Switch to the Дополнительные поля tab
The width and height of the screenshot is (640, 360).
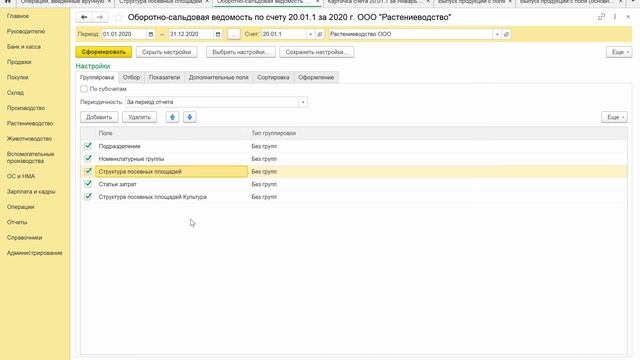218,77
